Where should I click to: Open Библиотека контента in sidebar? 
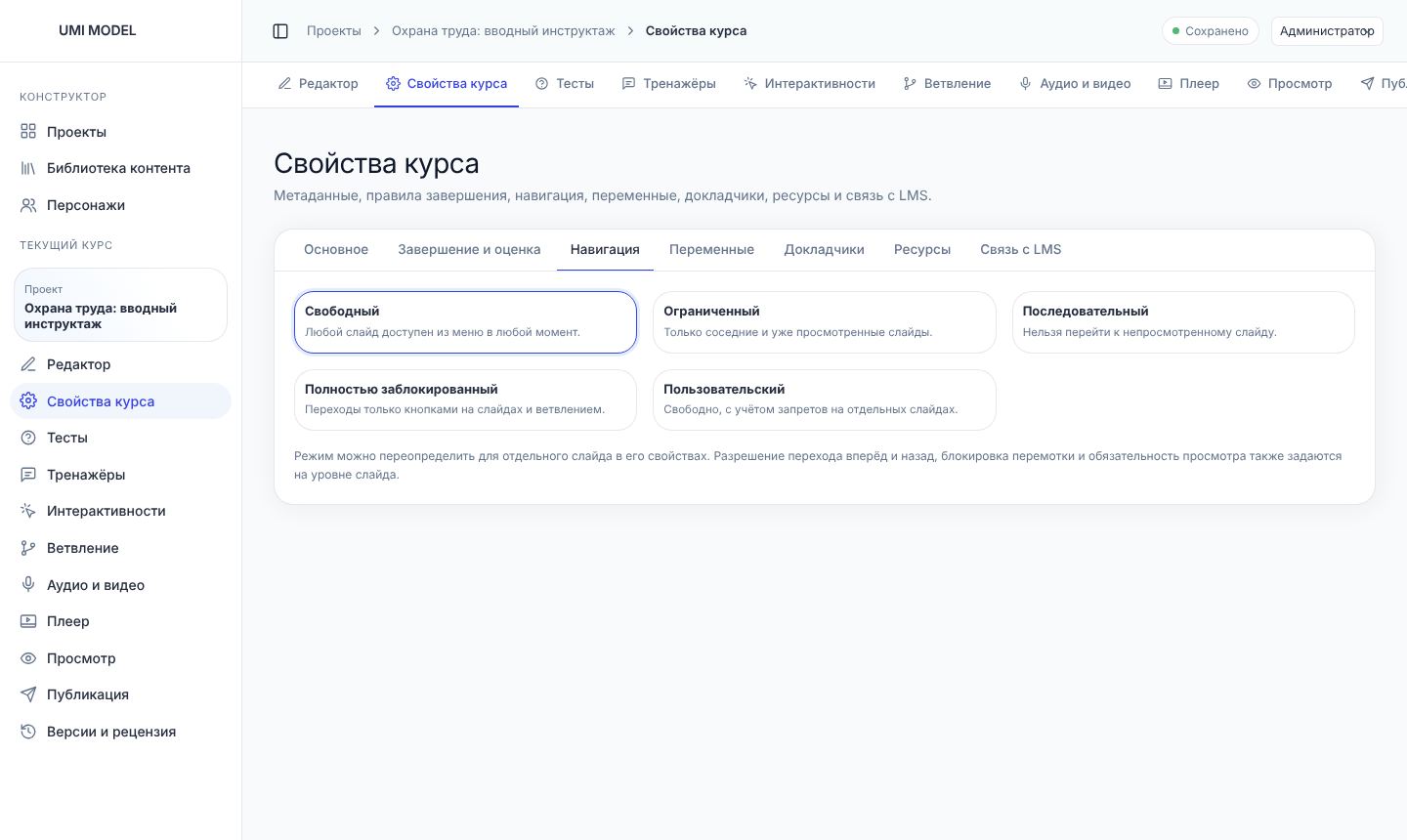pyautogui.click(x=120, y=168)
